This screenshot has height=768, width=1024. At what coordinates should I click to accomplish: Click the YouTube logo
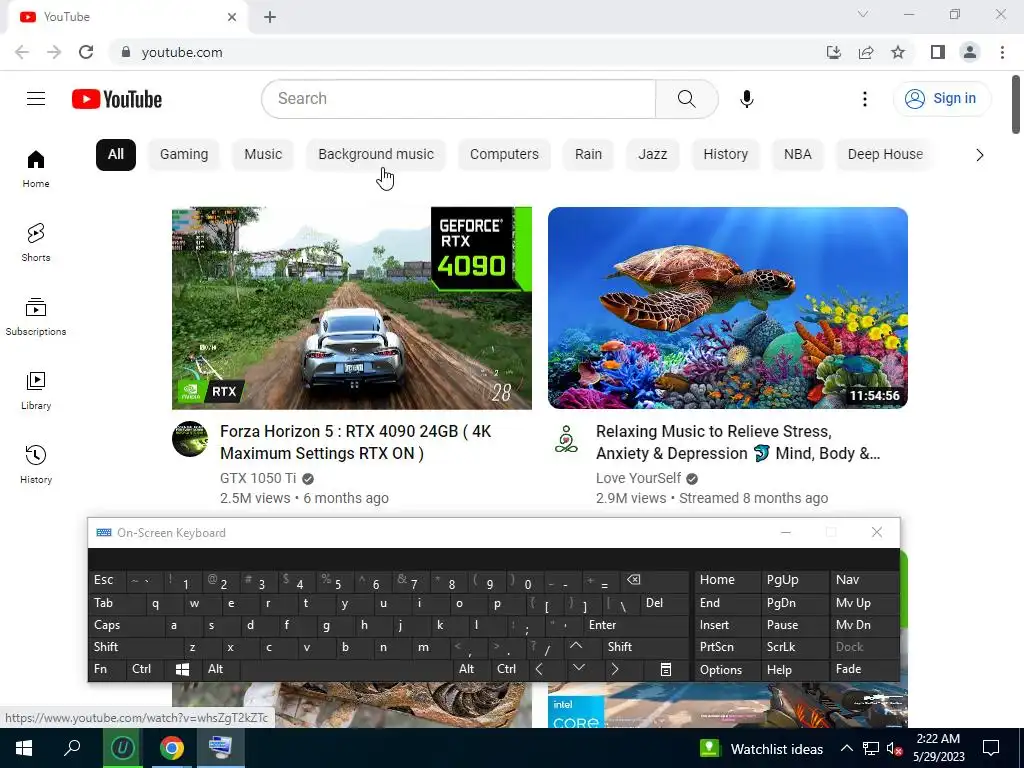[x=117, y=99]
